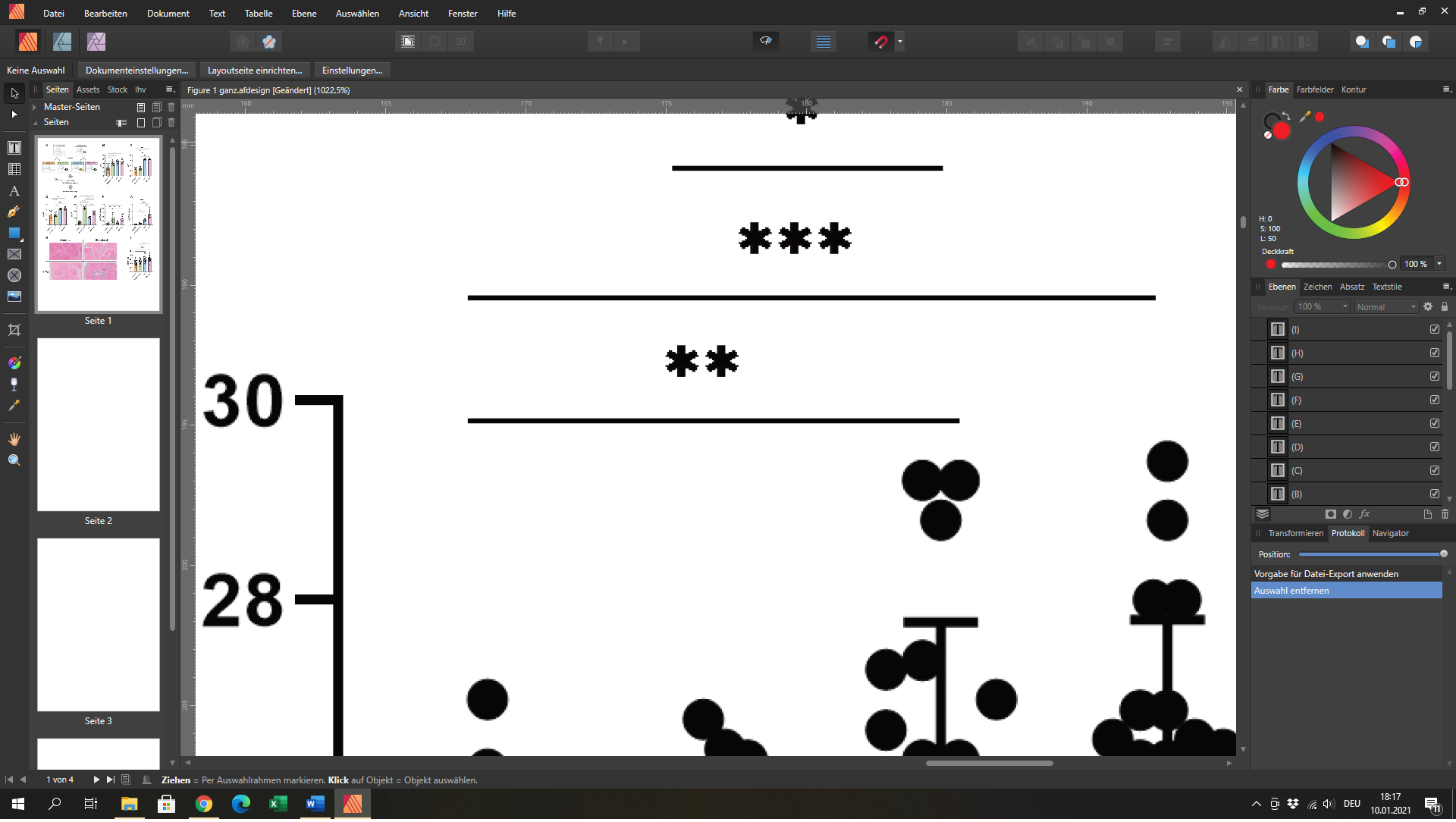Toggle visibility of layer (E)
The image size is (1456, 822).
(1435, 424)
